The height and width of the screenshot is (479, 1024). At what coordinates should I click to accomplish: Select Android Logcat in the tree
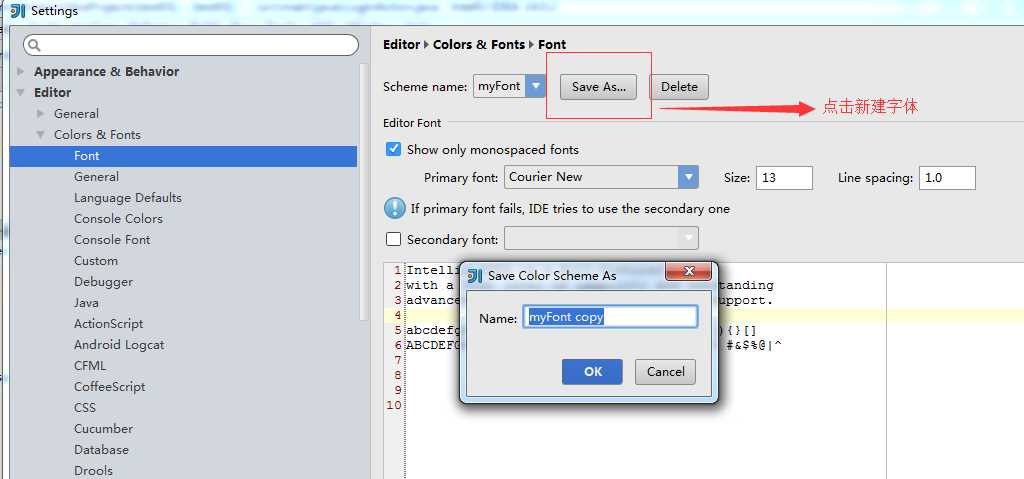point(119,344)
